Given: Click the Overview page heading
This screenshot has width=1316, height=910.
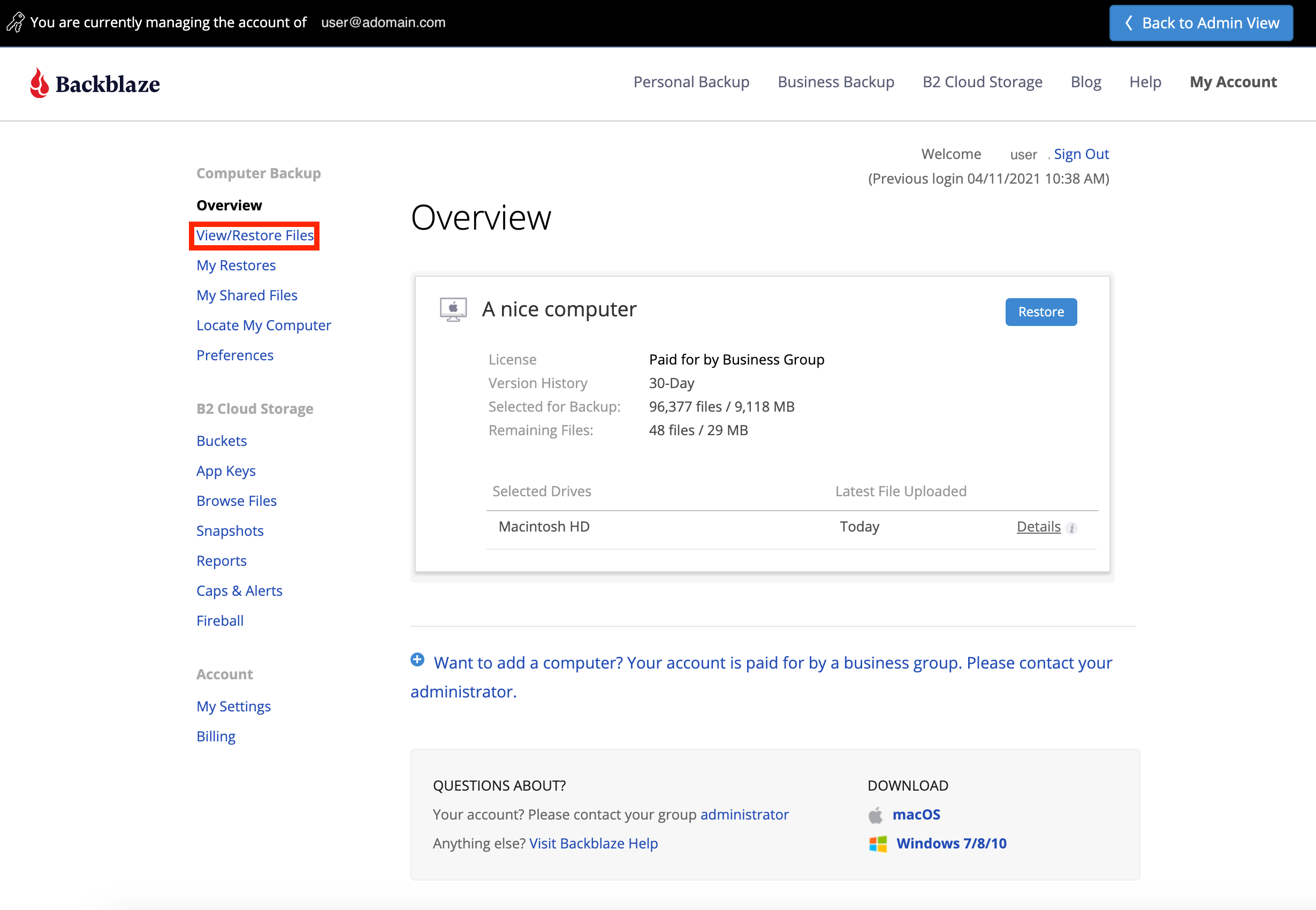Looking at the screenshot, I should pos(481,218).
